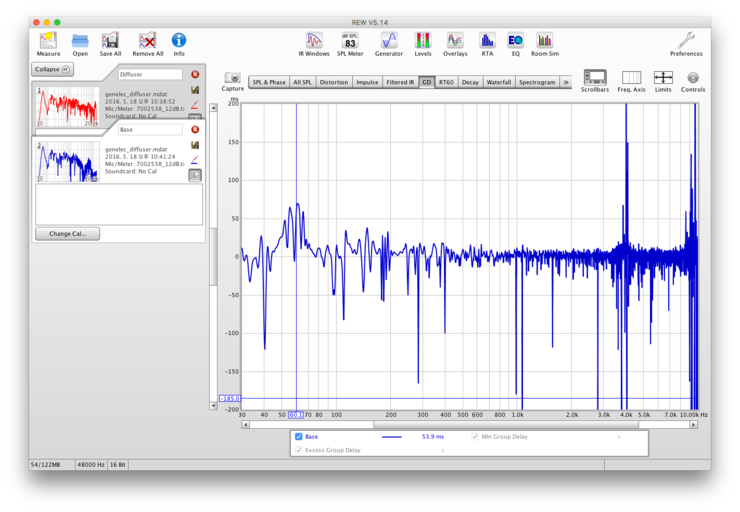
Task: Open the graph Limits settings
Action: 663,79
